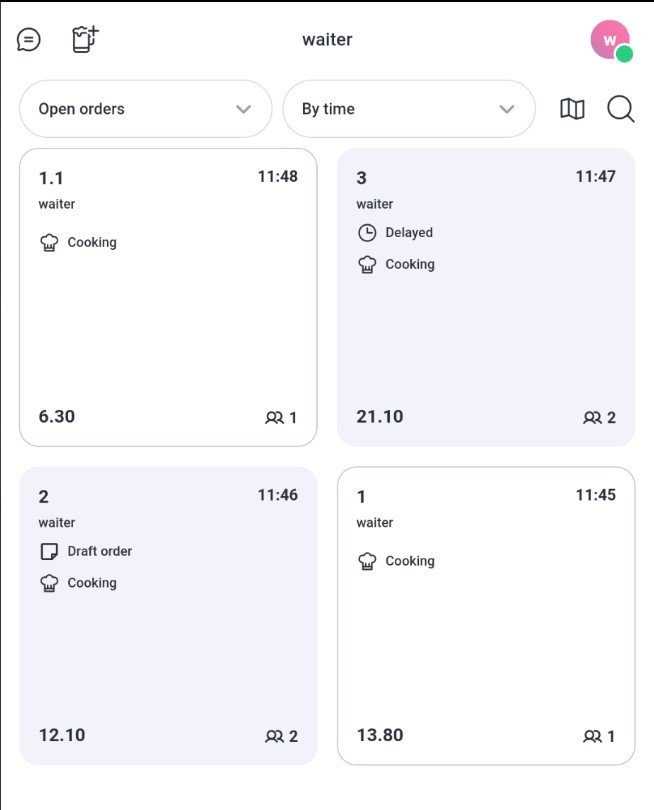Click the waiter title in header

coord(327,40)
